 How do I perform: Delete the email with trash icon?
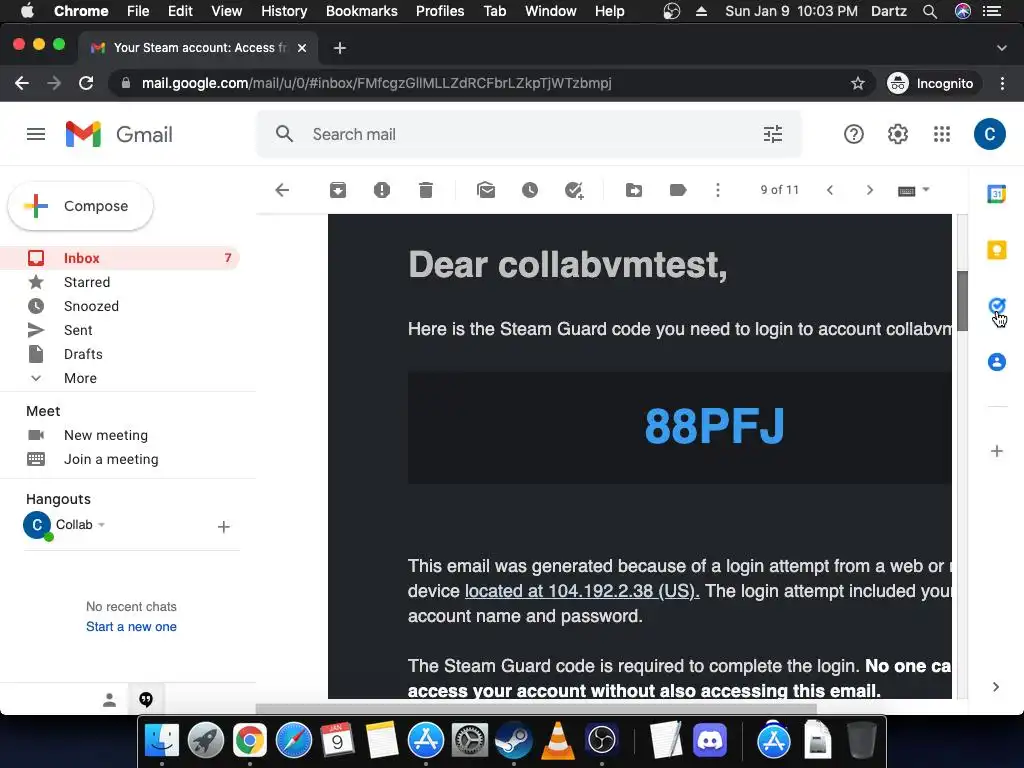point(426,190)
